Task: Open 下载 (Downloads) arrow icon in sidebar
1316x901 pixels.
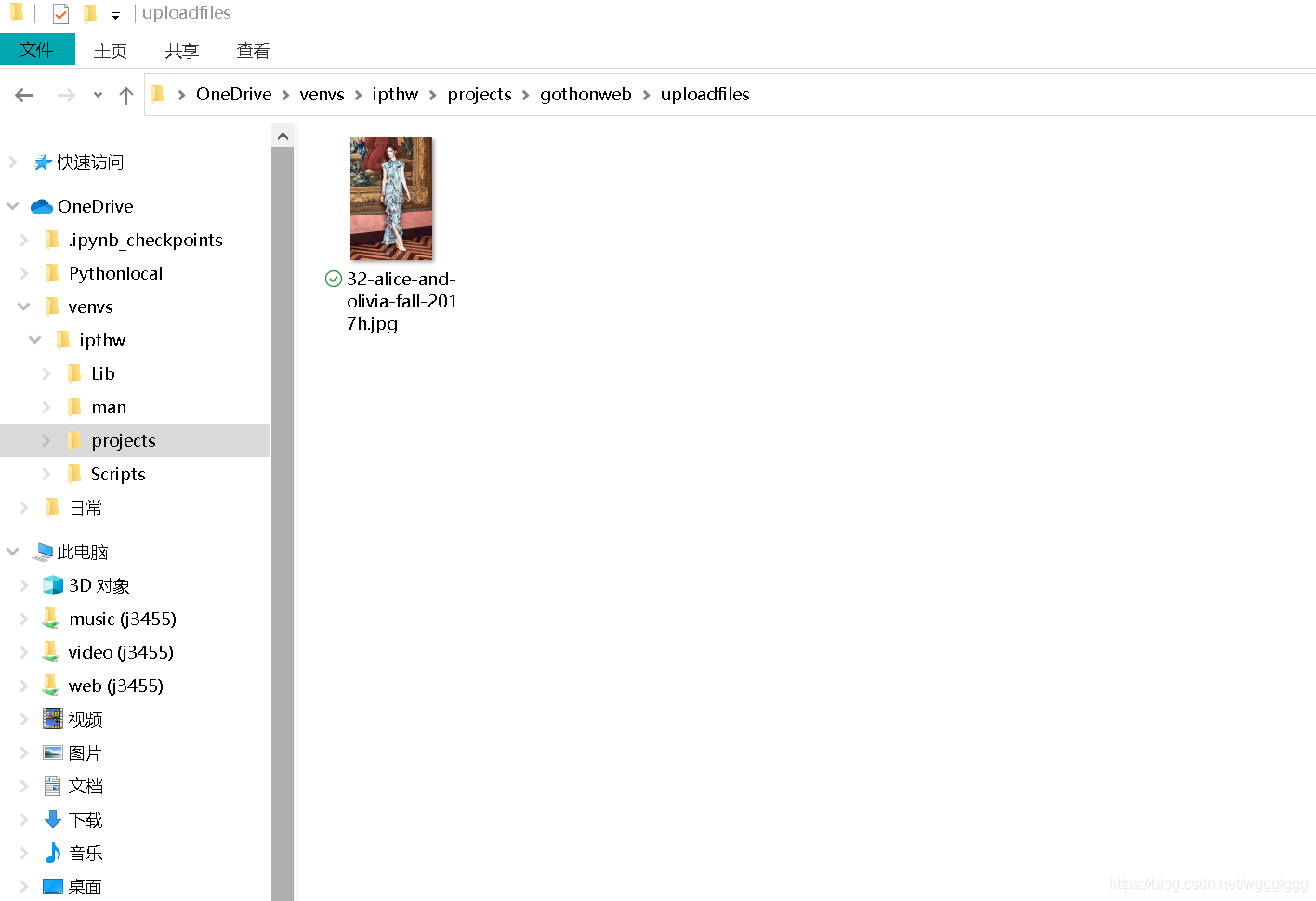Action: 53,819
